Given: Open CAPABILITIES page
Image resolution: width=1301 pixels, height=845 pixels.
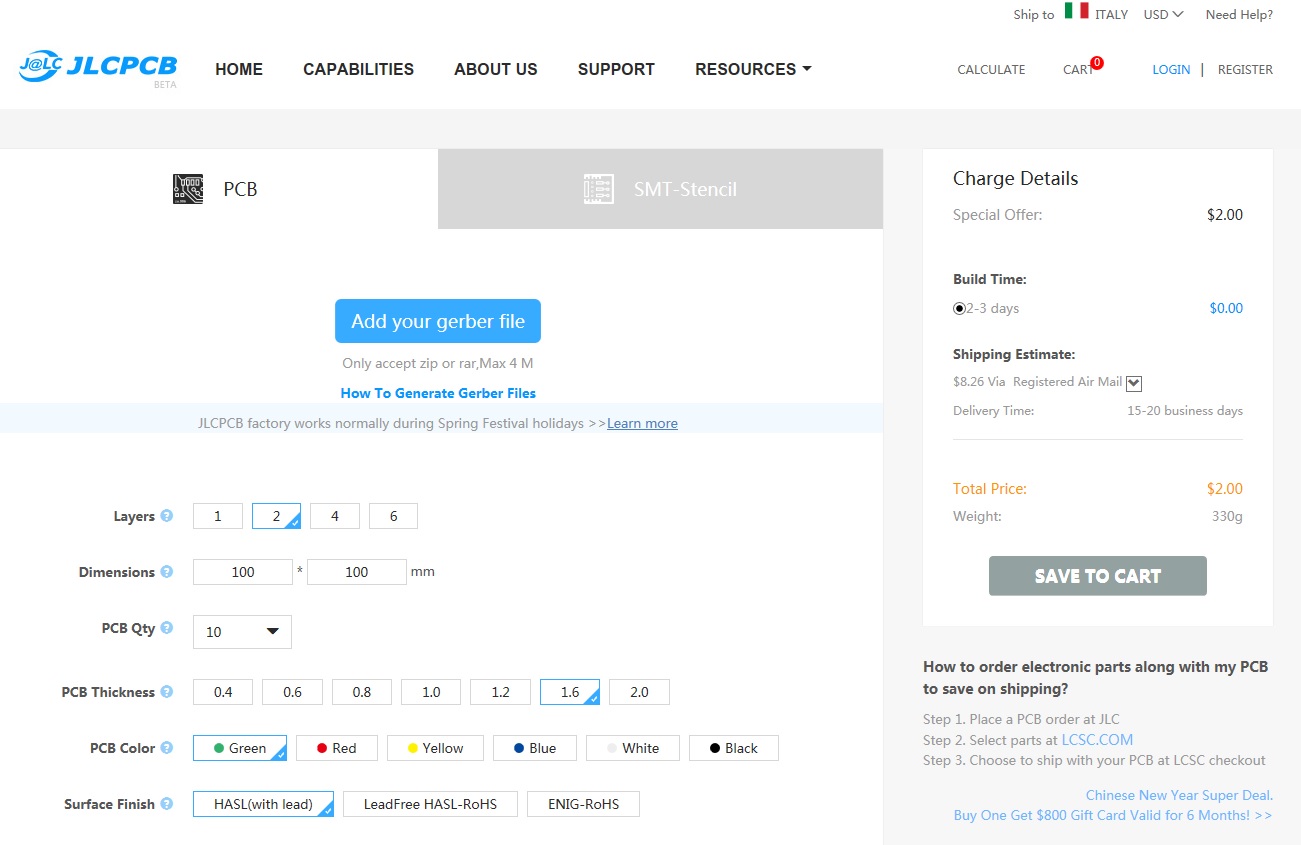Looking at the screenshot, I should click(359, 69).
